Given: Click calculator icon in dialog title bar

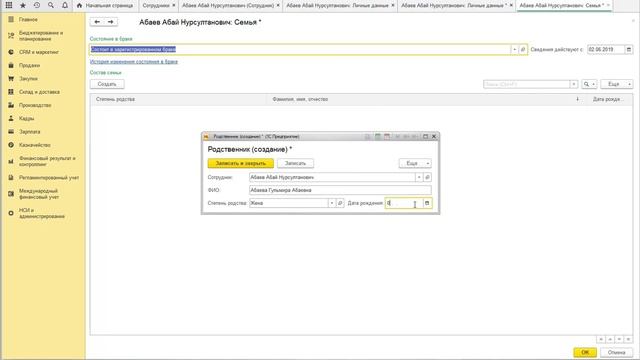Looking at the screenshot, I should pos(378,136).
